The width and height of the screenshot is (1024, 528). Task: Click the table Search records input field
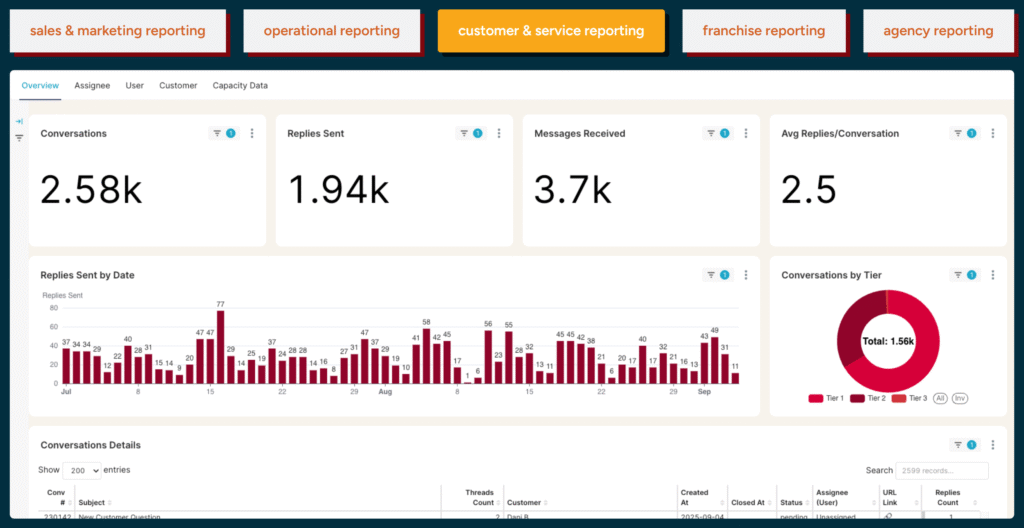942,470
